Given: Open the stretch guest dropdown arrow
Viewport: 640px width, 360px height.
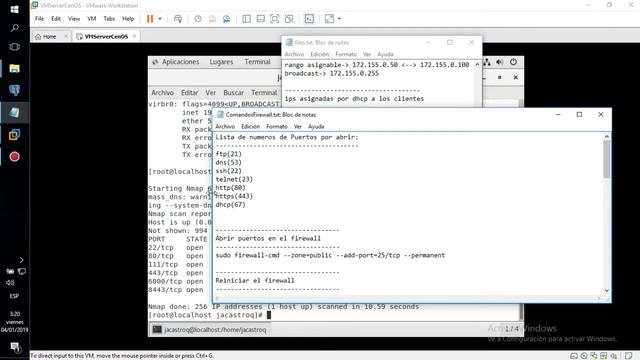Looking at the screenshot, I should [339, 19].
